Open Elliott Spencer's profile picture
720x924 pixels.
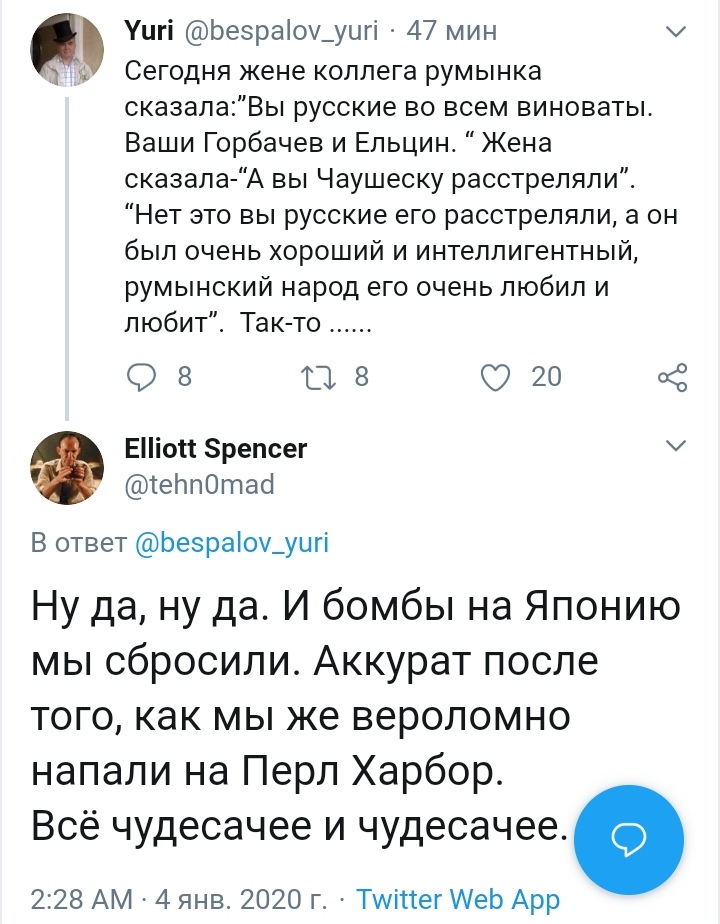[x=66, y=467]
